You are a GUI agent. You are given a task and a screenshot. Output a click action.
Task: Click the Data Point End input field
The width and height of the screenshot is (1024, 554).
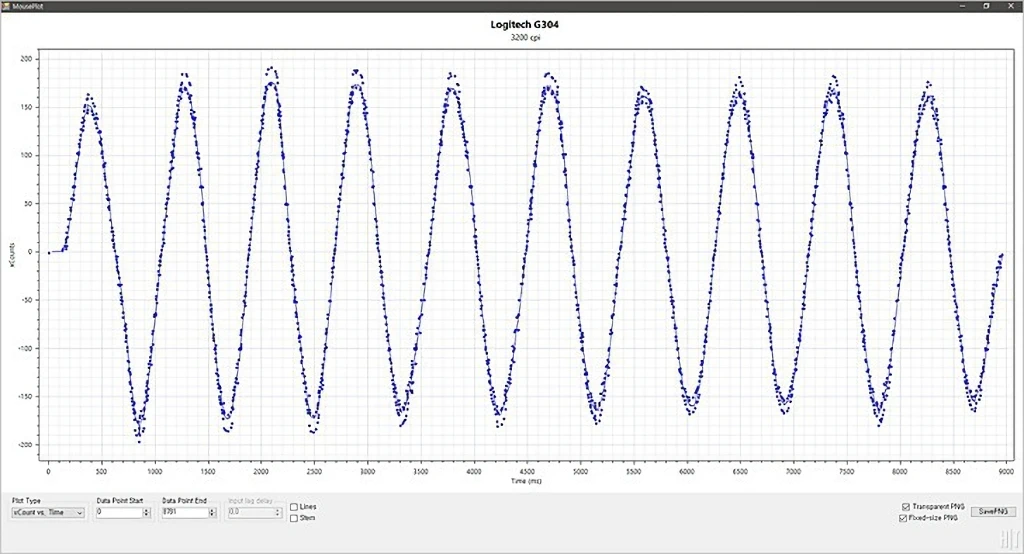(x=185, y=513)
